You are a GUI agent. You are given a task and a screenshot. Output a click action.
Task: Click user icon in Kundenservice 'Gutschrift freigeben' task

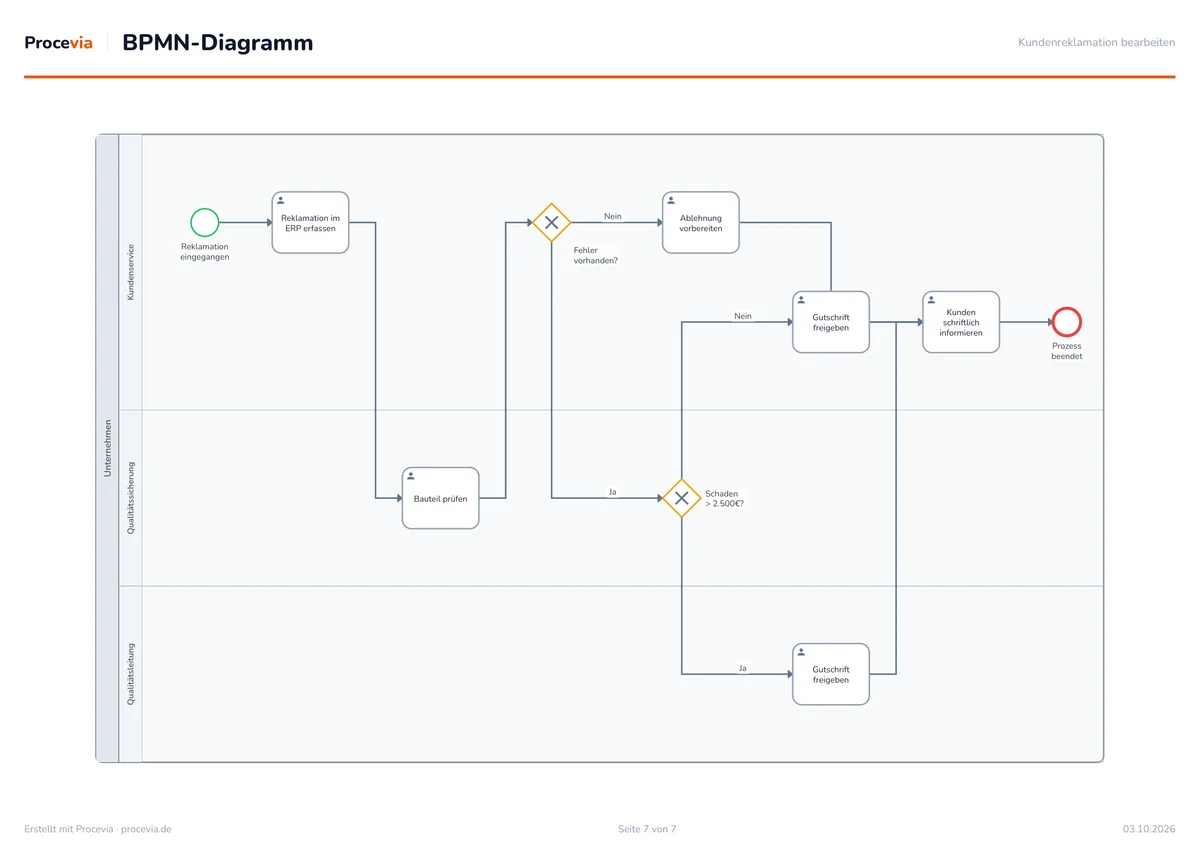[x=801, y=301]
